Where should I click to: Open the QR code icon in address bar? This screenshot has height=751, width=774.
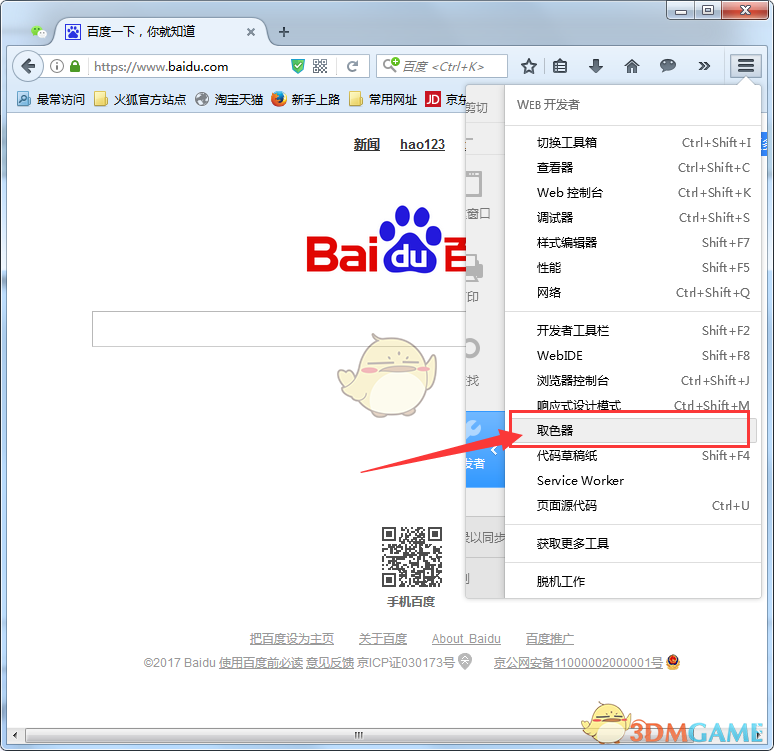[x=320, y=66]
